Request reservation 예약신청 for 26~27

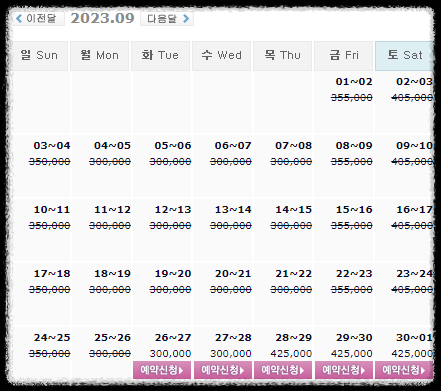tap(162, 370)
